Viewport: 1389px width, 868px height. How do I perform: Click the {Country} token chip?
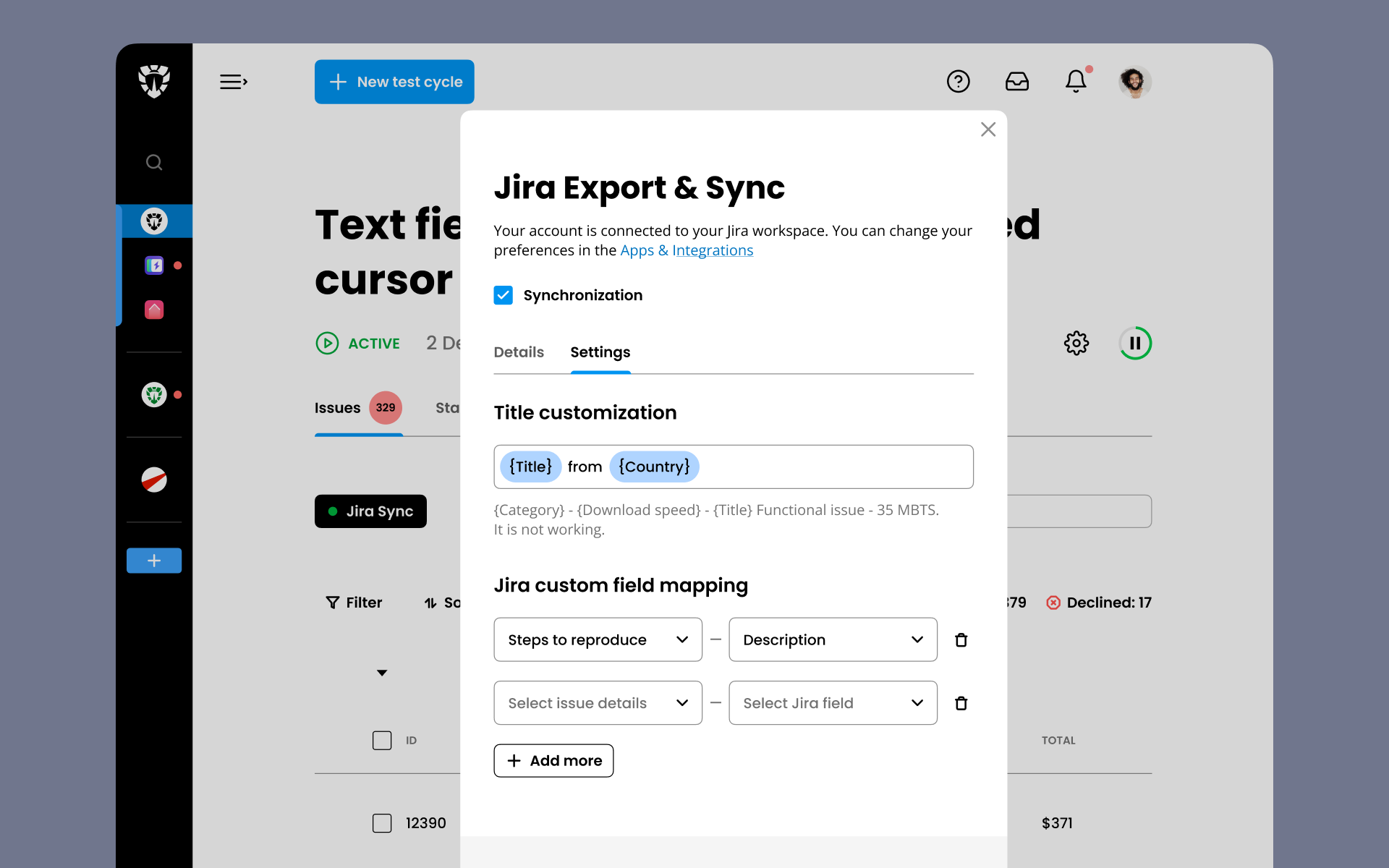pos(655,467)
